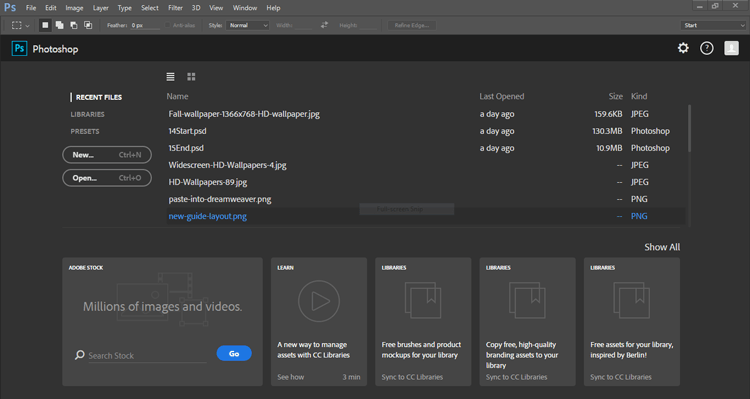Sort by the Size column header
The image size is (750, 399).
(x=616, y=96)
